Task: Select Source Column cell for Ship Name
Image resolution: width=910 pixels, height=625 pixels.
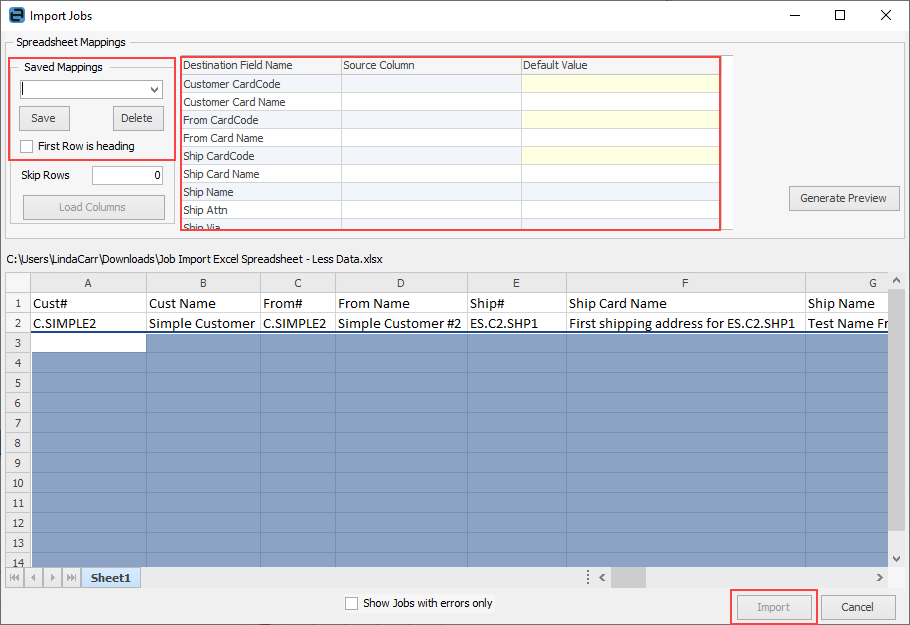Action: pos(431,192)
